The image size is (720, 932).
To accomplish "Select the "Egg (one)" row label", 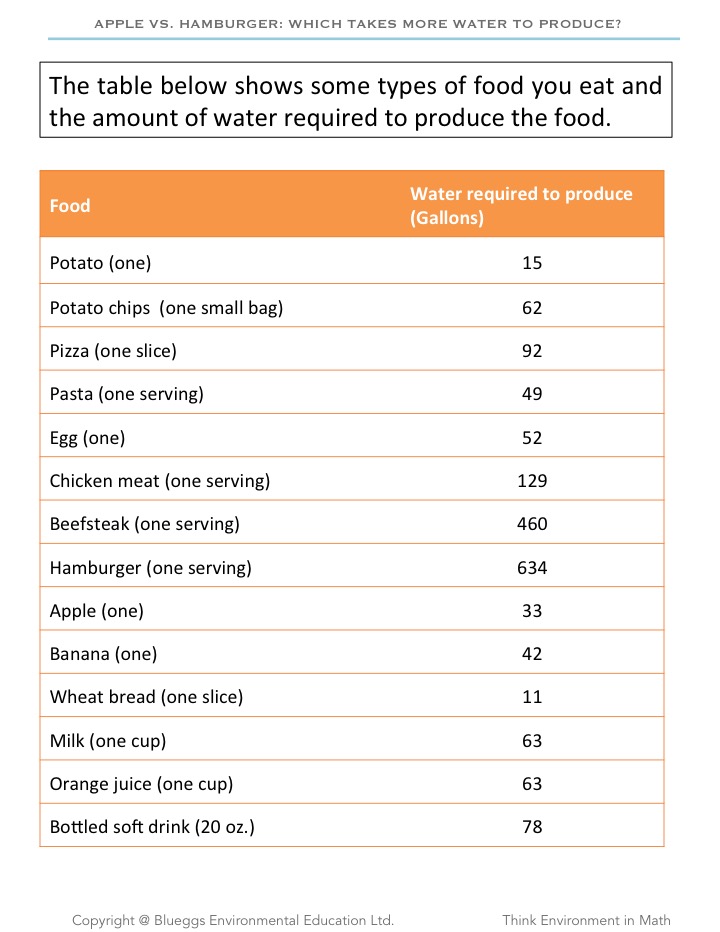I will 87,438.
